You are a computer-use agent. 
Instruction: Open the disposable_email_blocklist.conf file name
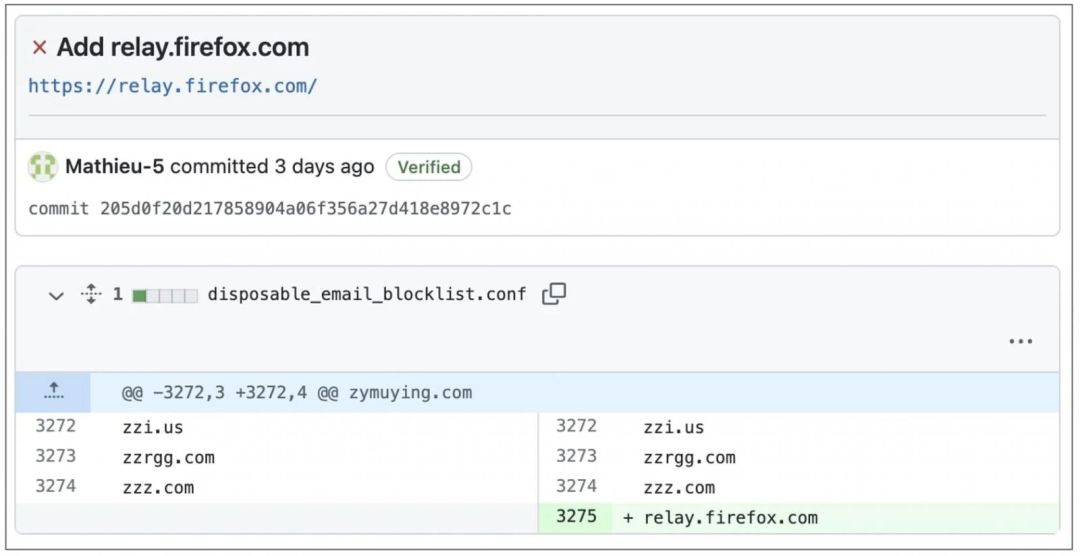point(366,294)
